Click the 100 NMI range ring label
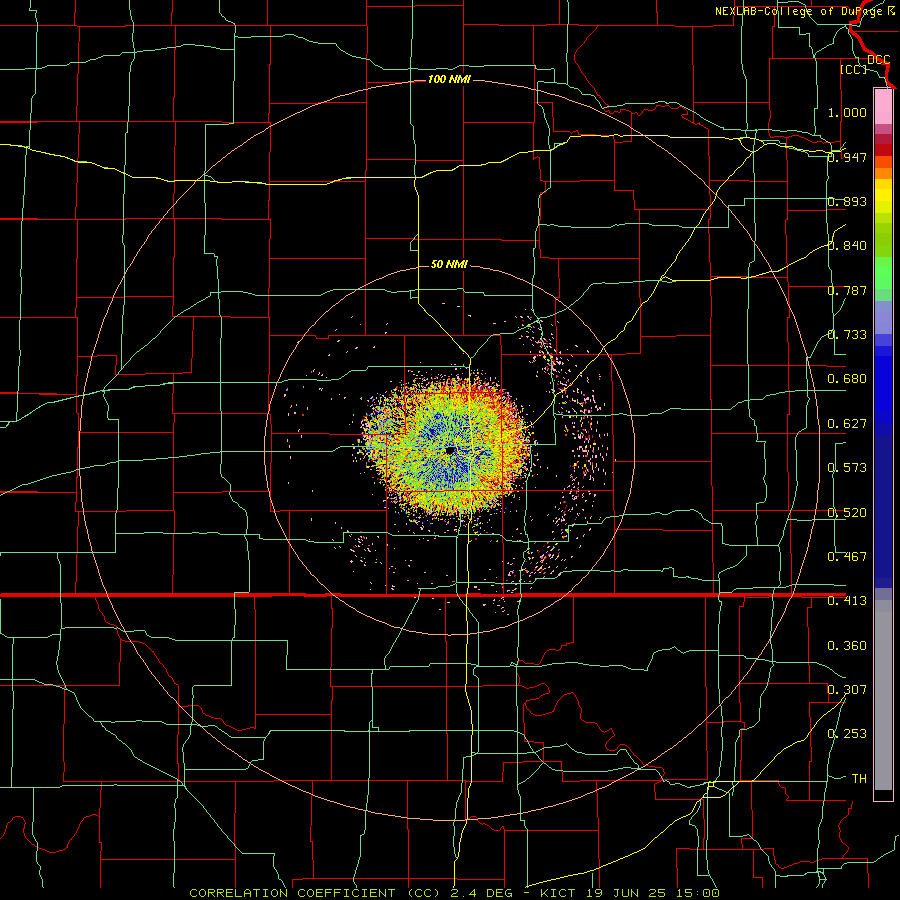The width and height of the screenshot is (900, 900). 449,79
